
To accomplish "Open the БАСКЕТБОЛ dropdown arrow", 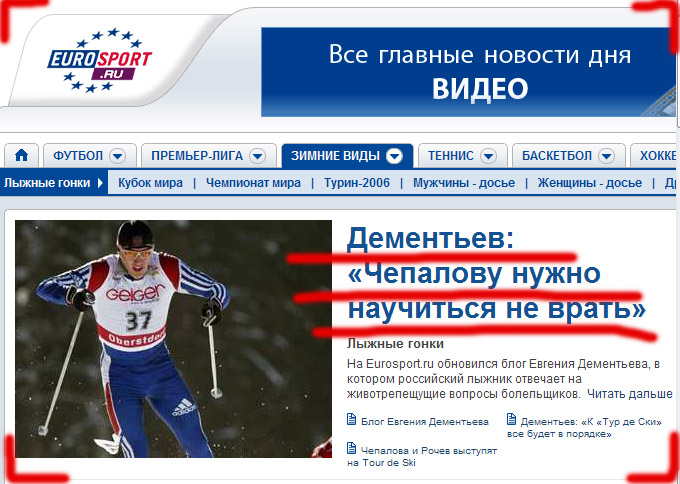I will pyautogui.click(x=606, y=156).
